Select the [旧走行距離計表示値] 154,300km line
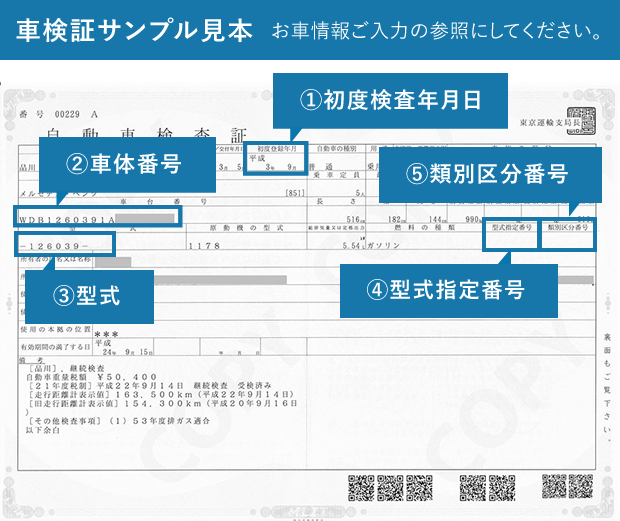Screen dimensions: 620x521 coord(162,404)
